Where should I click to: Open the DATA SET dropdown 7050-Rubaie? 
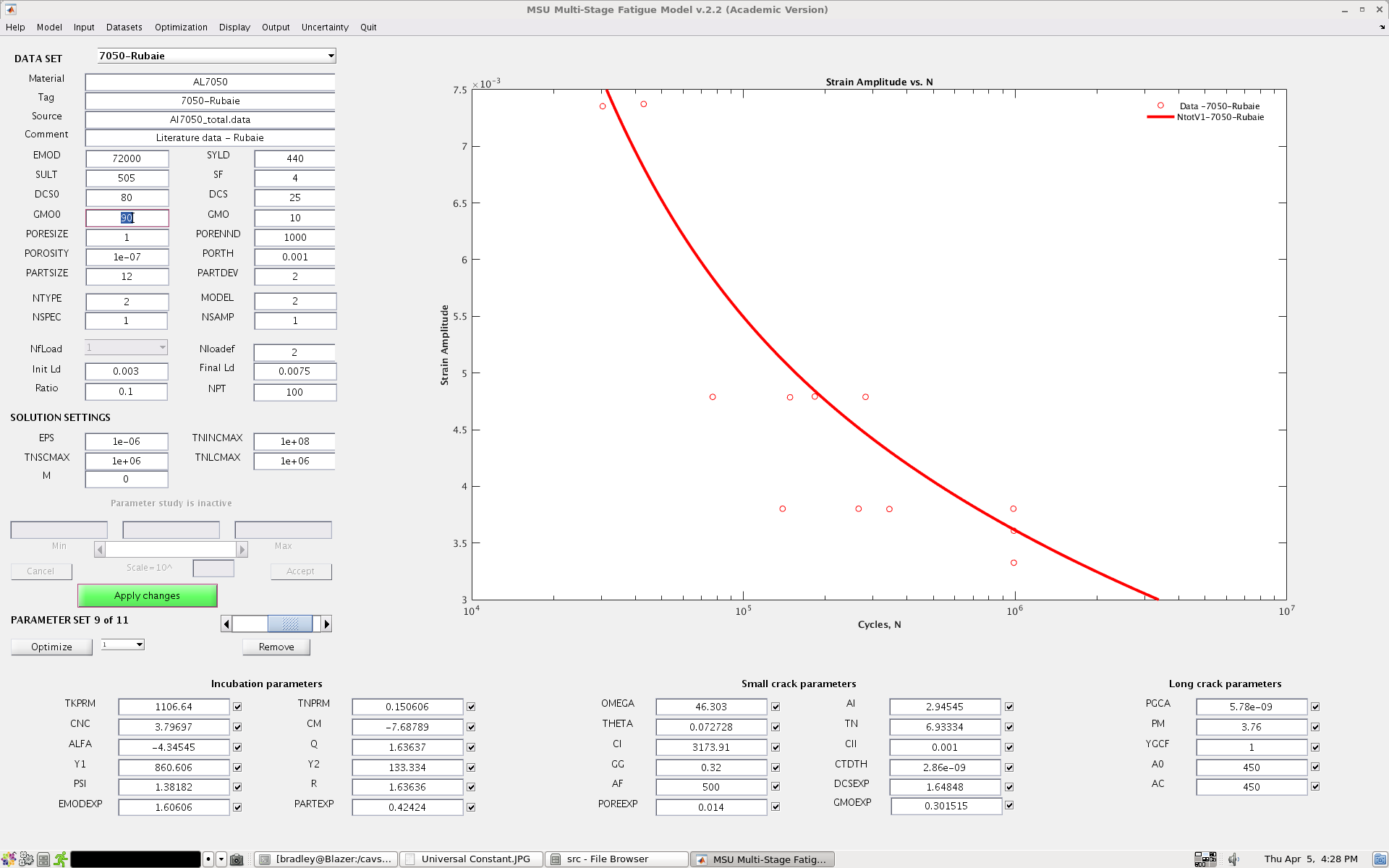(216, 56)
